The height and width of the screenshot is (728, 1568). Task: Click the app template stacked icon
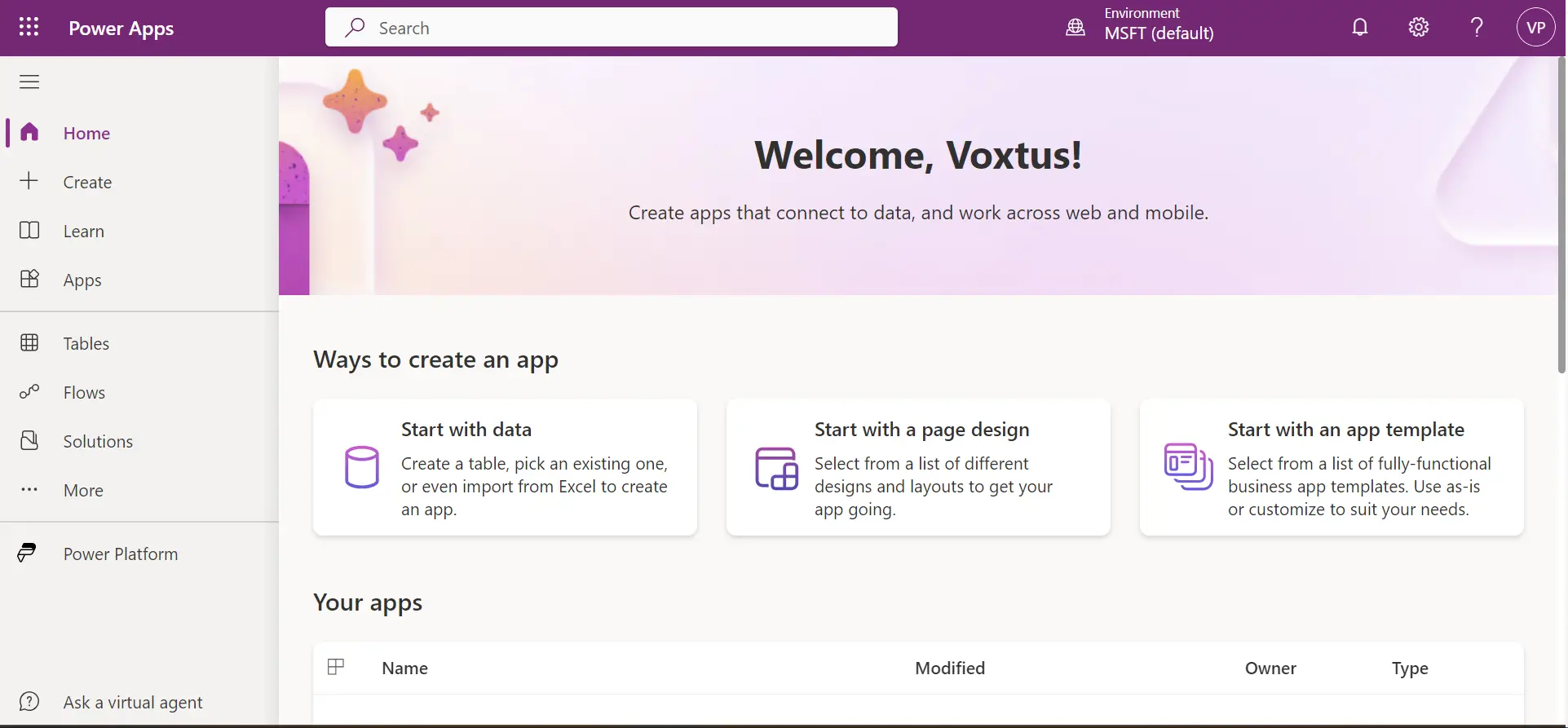click(x=1189, y=467)
